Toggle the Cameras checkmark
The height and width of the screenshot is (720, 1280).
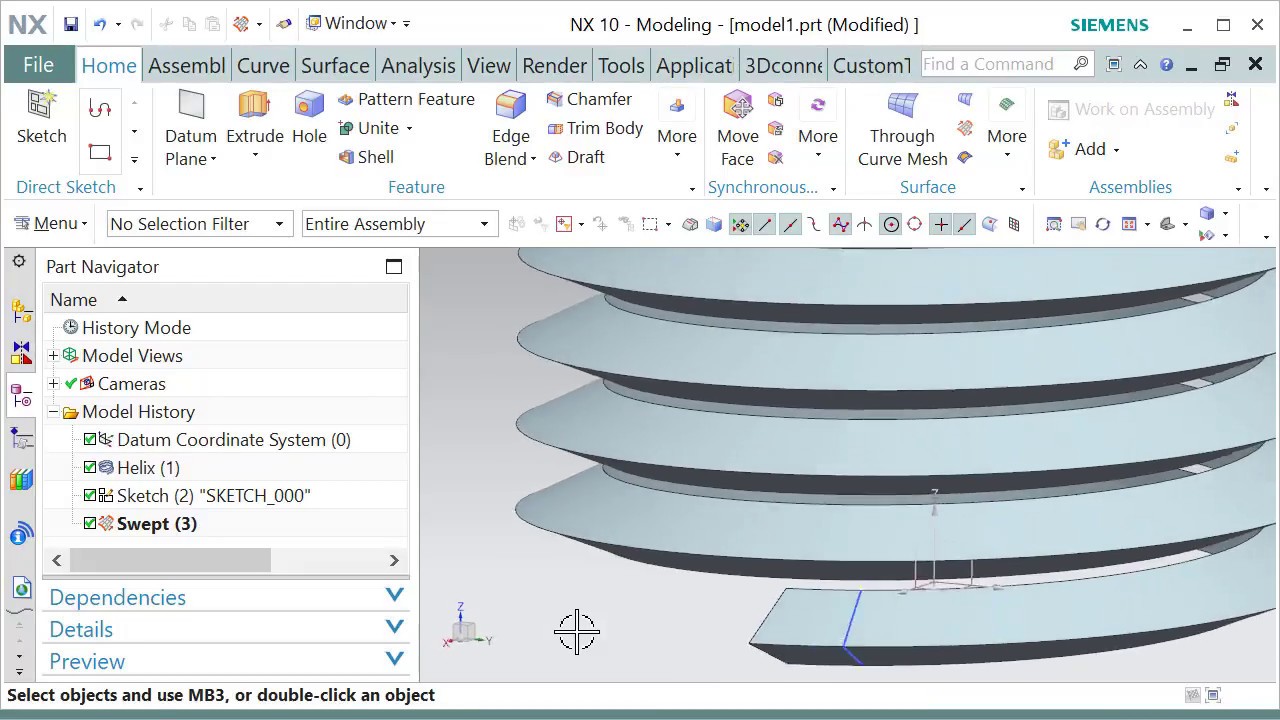(x=71, y=384)
